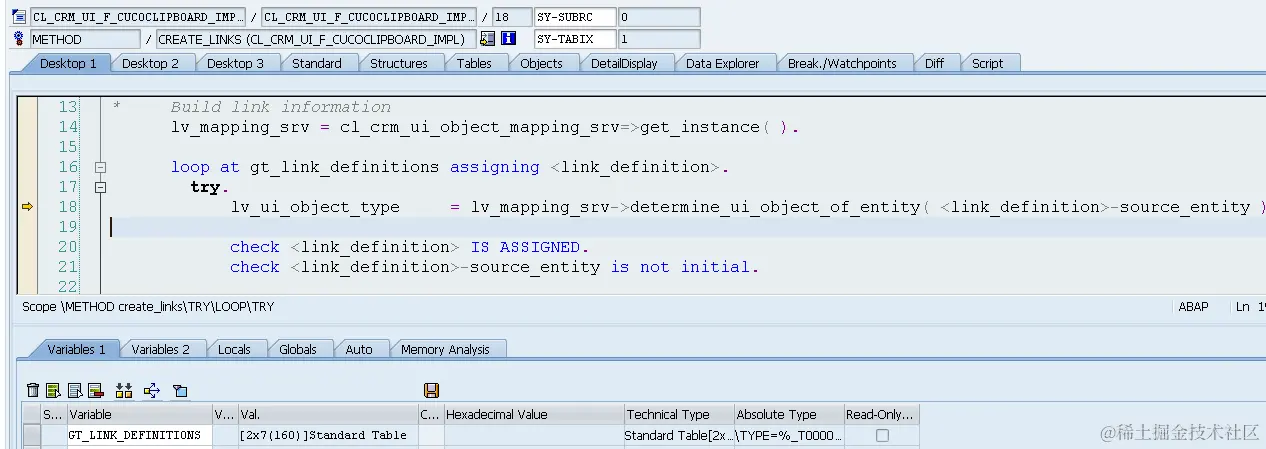
Task: Click the source_entity is not initial line
Action: pyautogui.click(x=495, y=267)
